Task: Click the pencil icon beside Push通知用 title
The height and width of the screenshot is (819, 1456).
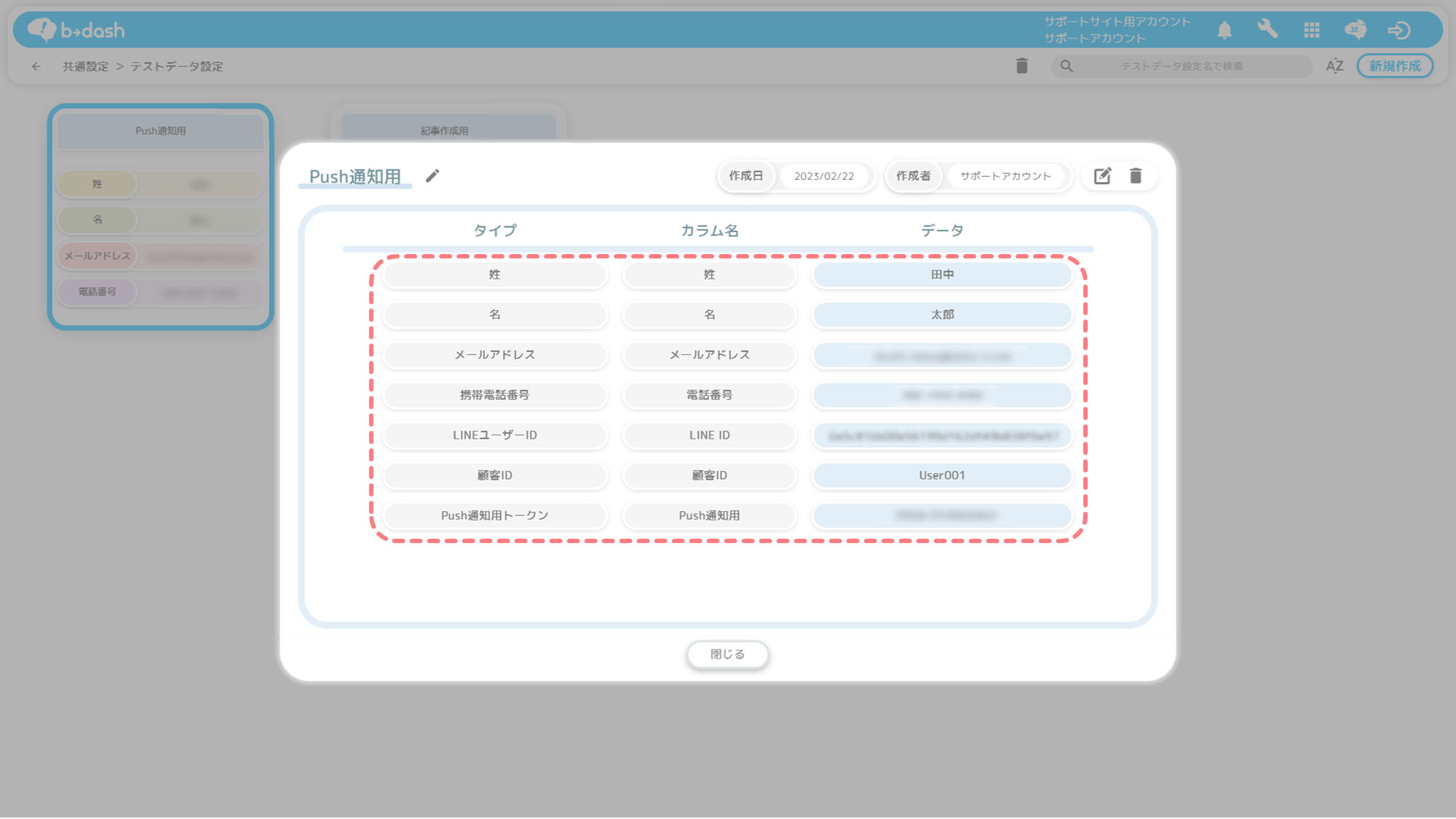Action: click(x=432, y=176)
